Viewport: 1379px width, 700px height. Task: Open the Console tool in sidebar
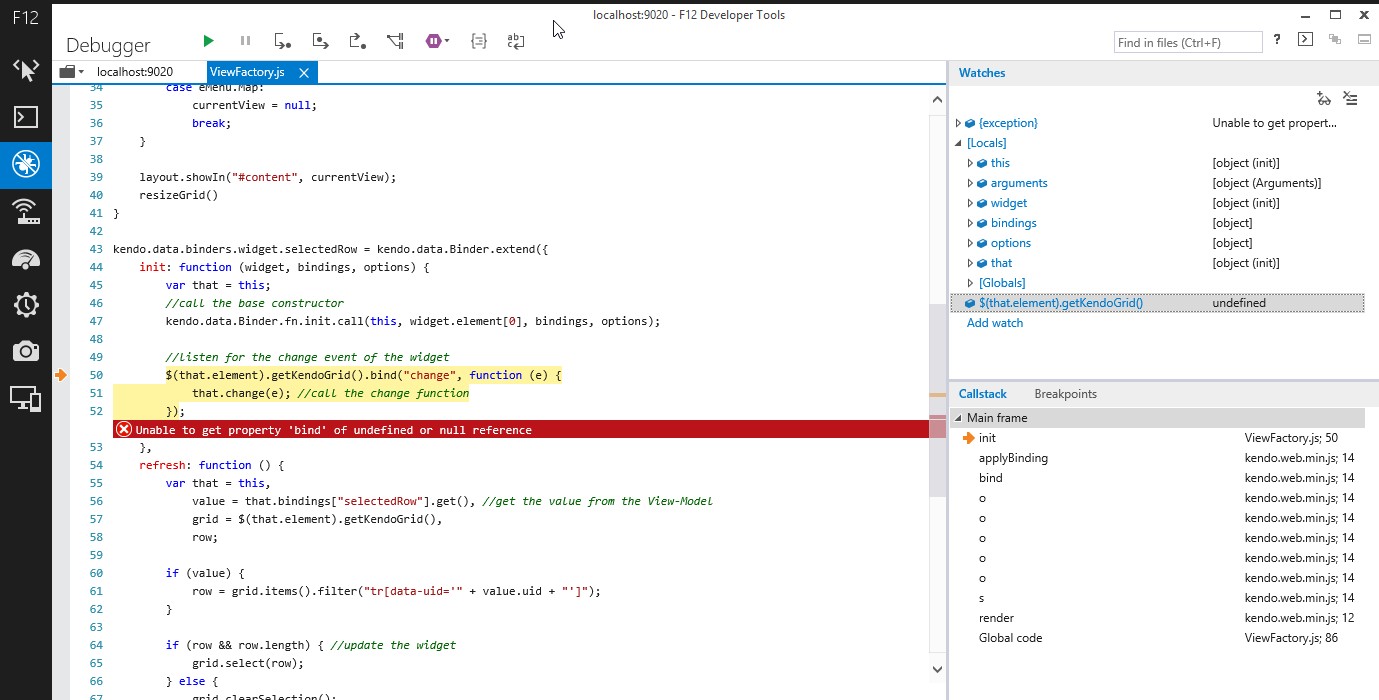pyautogui.click(x=26, y=117)
